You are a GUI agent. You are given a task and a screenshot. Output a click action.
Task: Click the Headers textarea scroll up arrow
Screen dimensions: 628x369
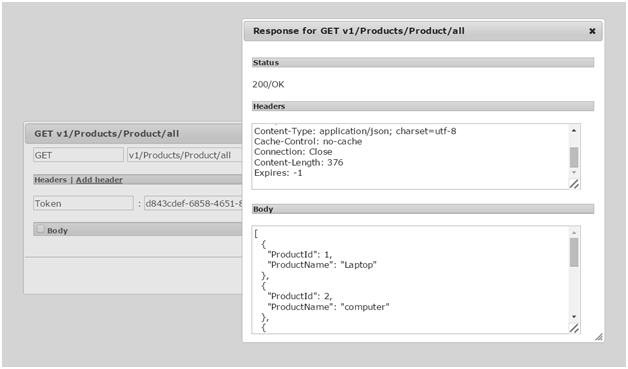point(574,131)
